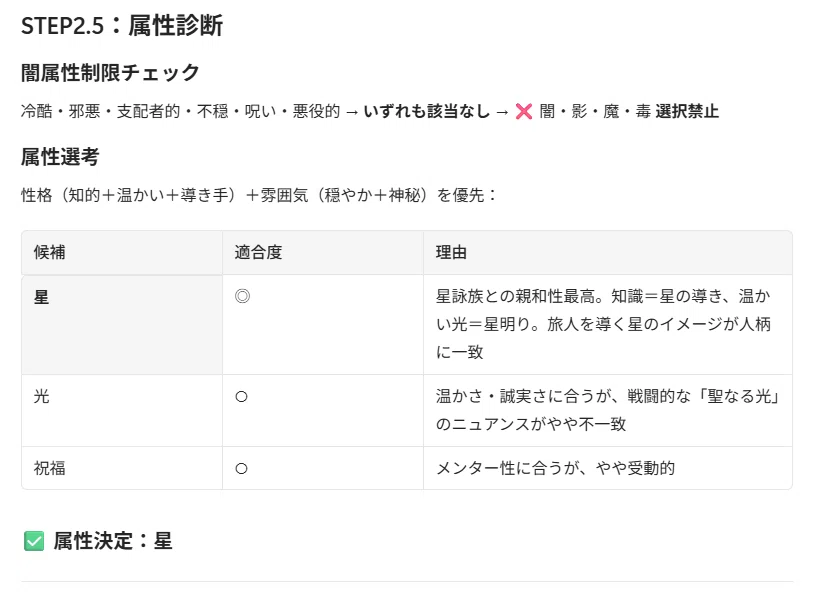This screenshot has width=837, height=604.
Task: Click the 祝福 candidate cell
Action: click(122, 468)
